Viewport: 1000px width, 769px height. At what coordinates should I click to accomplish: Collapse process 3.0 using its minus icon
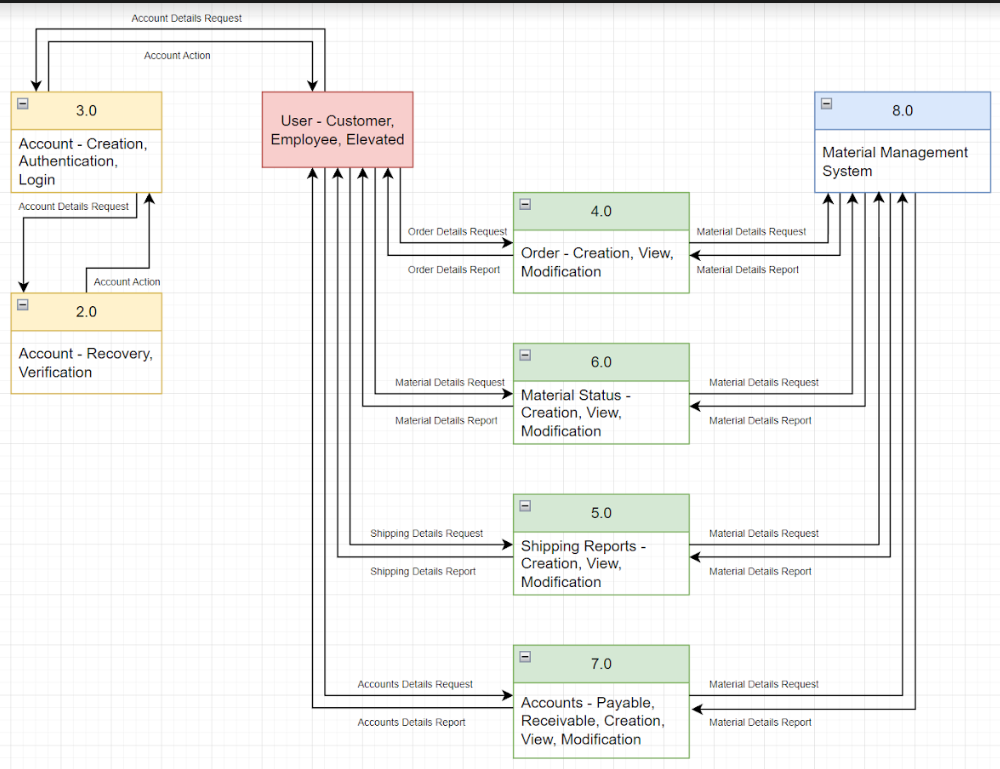click(x=21, y=101)
